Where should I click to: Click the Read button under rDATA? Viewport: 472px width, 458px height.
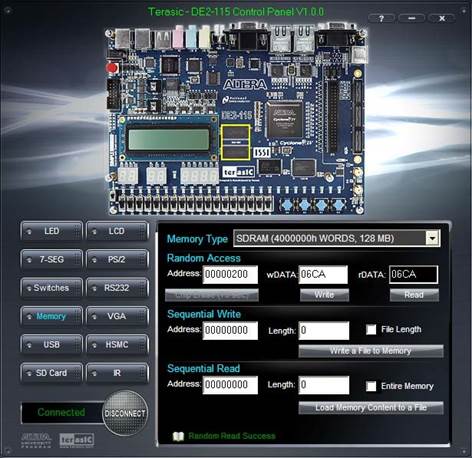(414, 295)
